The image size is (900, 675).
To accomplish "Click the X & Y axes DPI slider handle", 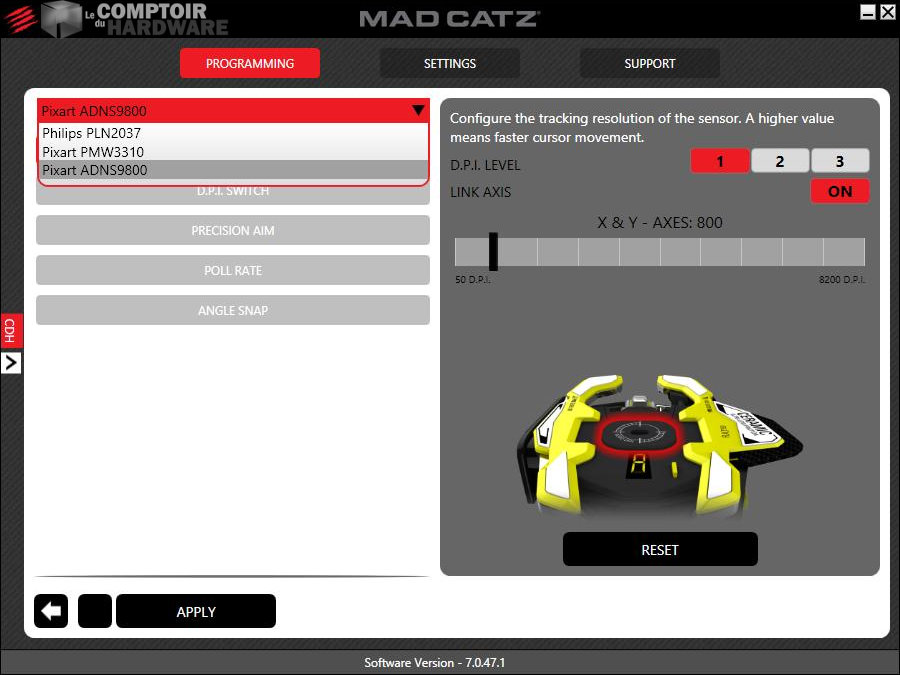I will pos(493,251).
